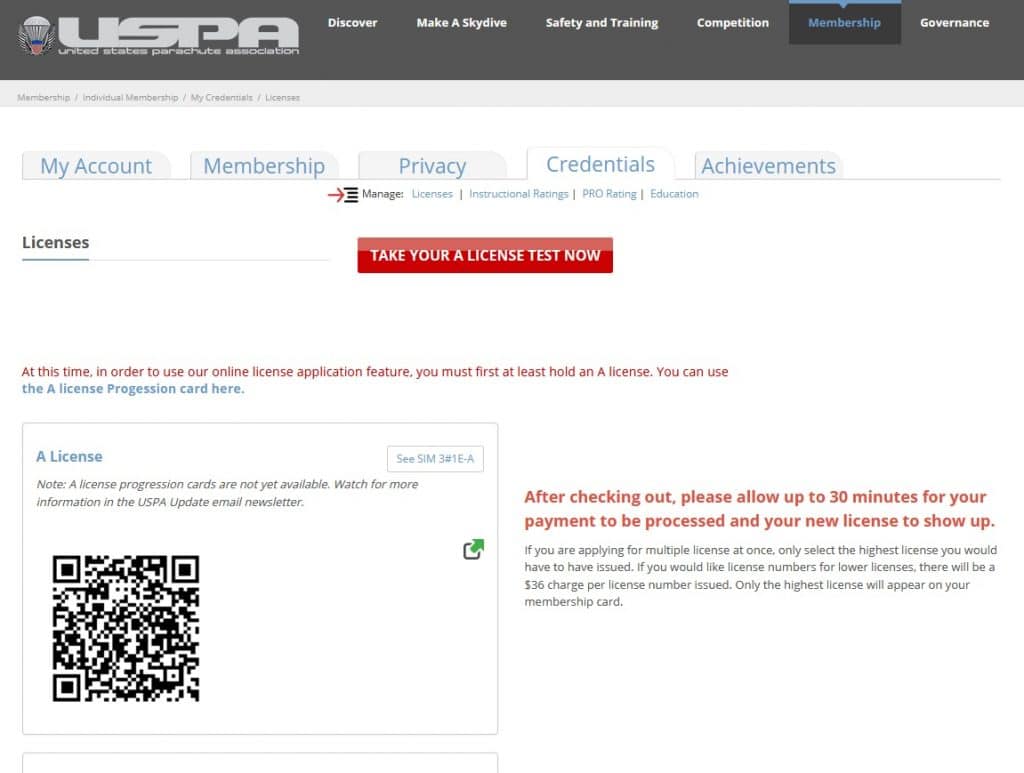Image resolution: width=1024 pixels, height=773 pixels.
Task: Go to My Credentials in the breadcrumb
Action: click(221, 97)
